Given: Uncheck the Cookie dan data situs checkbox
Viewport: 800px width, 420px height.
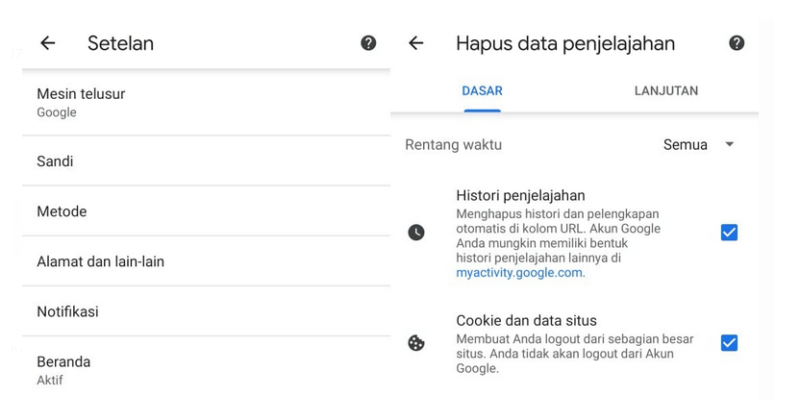Looking at the screenshot, I should coord(729,343).
